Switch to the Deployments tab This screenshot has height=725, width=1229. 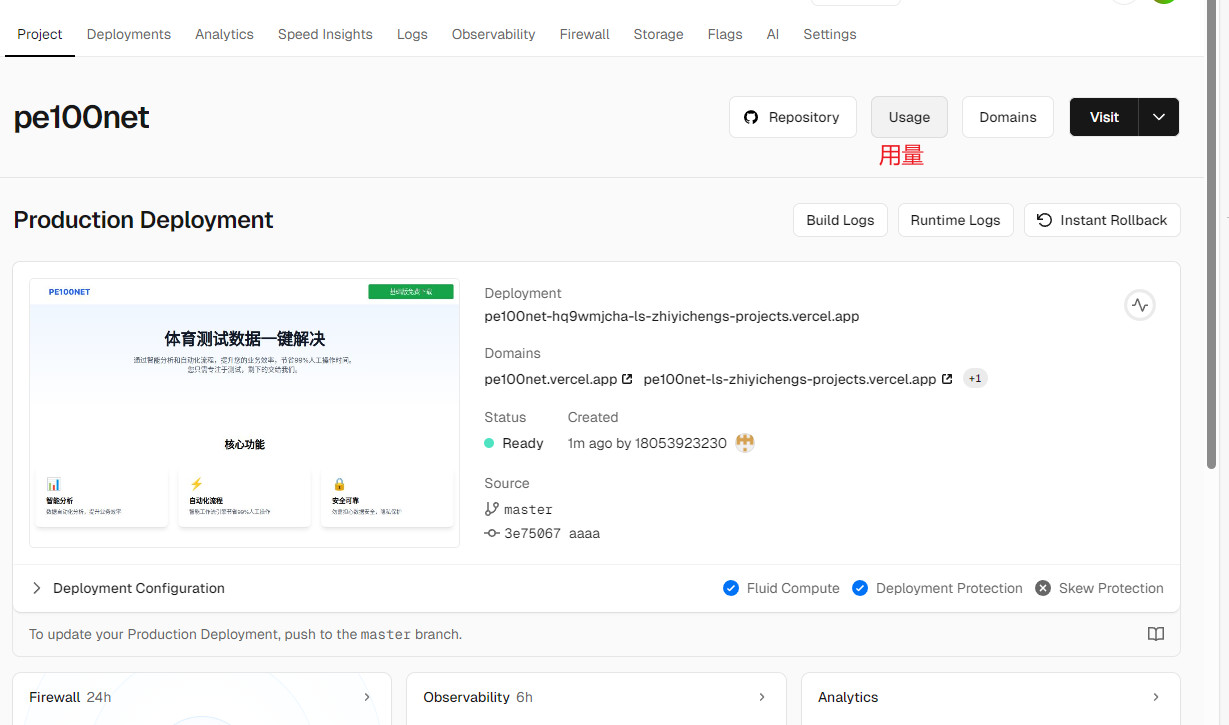point(129,34)
